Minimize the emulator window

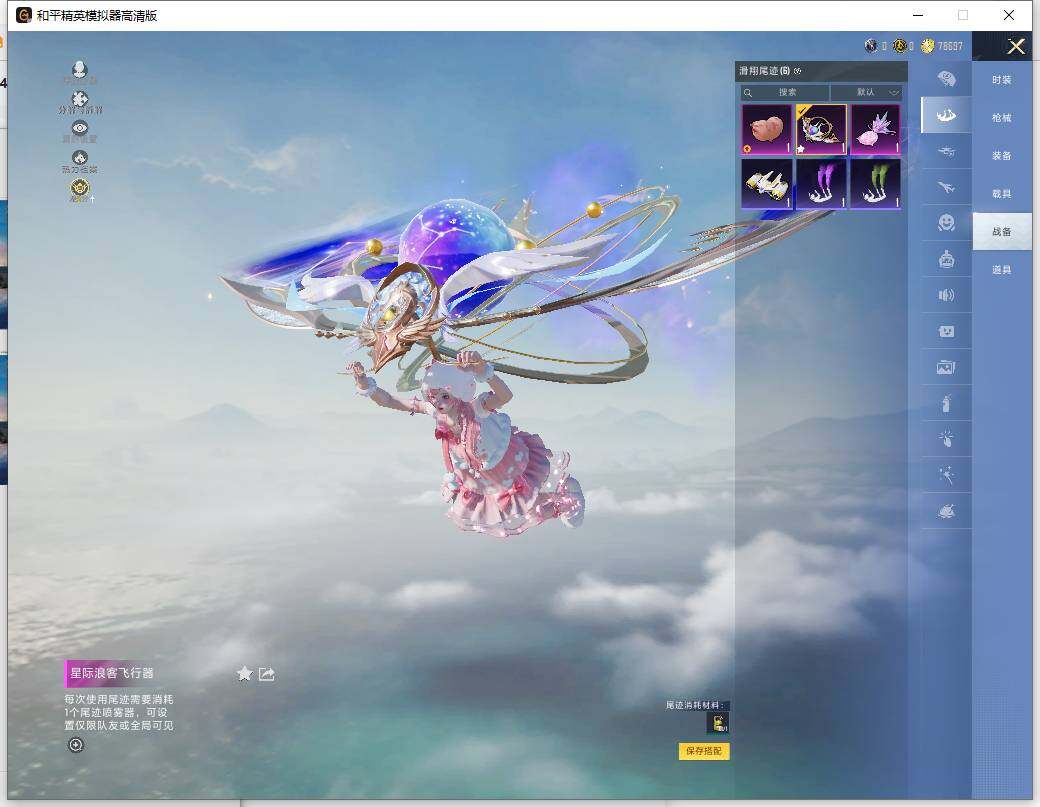[x=918, y=15]
